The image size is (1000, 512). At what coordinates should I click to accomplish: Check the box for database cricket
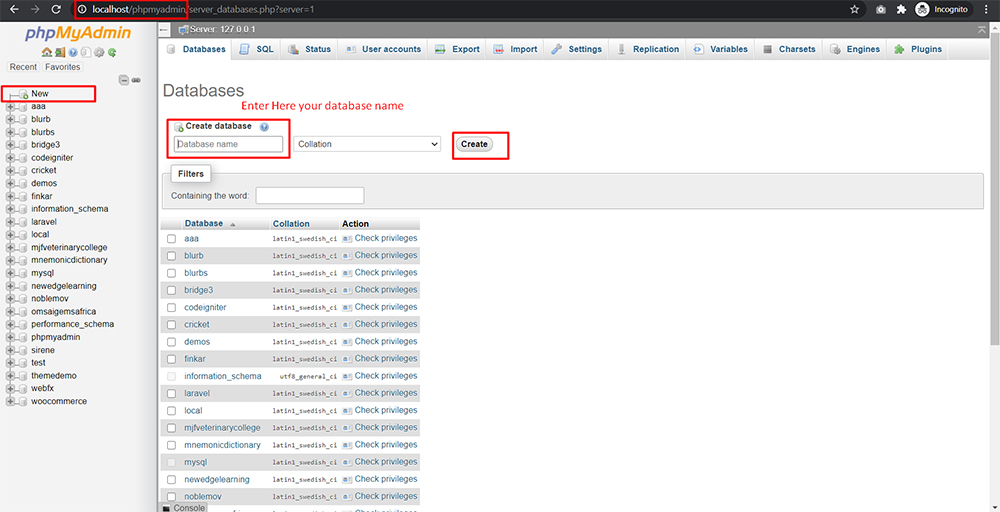coord(172,325)
